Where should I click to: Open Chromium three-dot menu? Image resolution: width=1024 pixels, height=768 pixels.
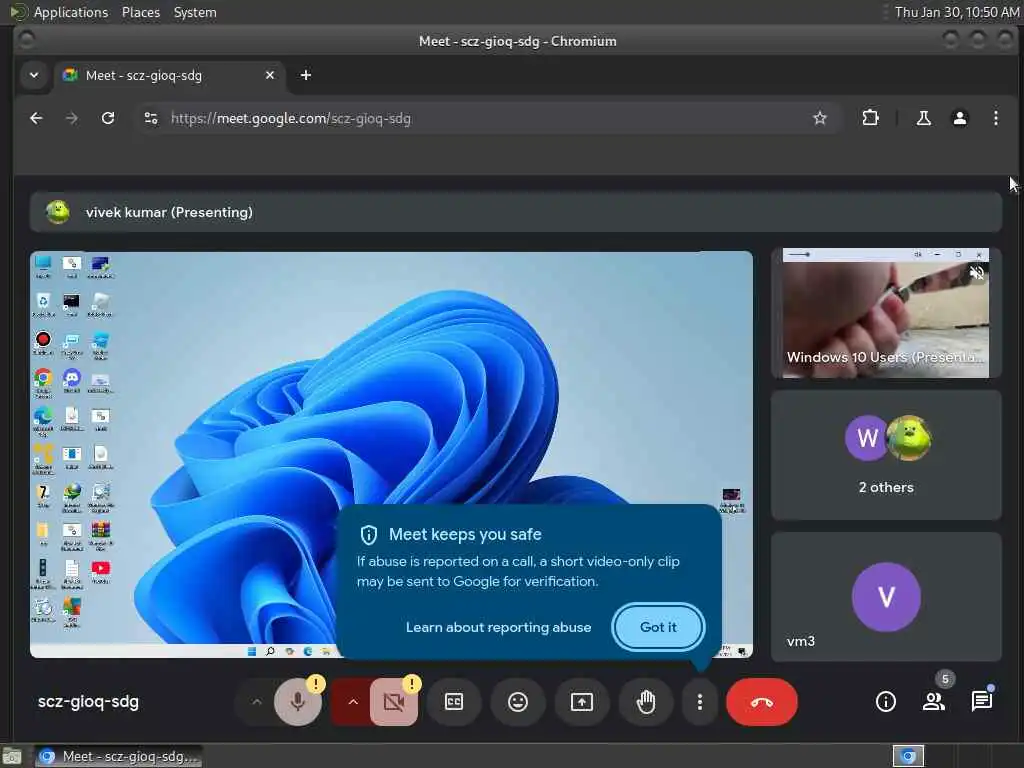tap(995, 118)
